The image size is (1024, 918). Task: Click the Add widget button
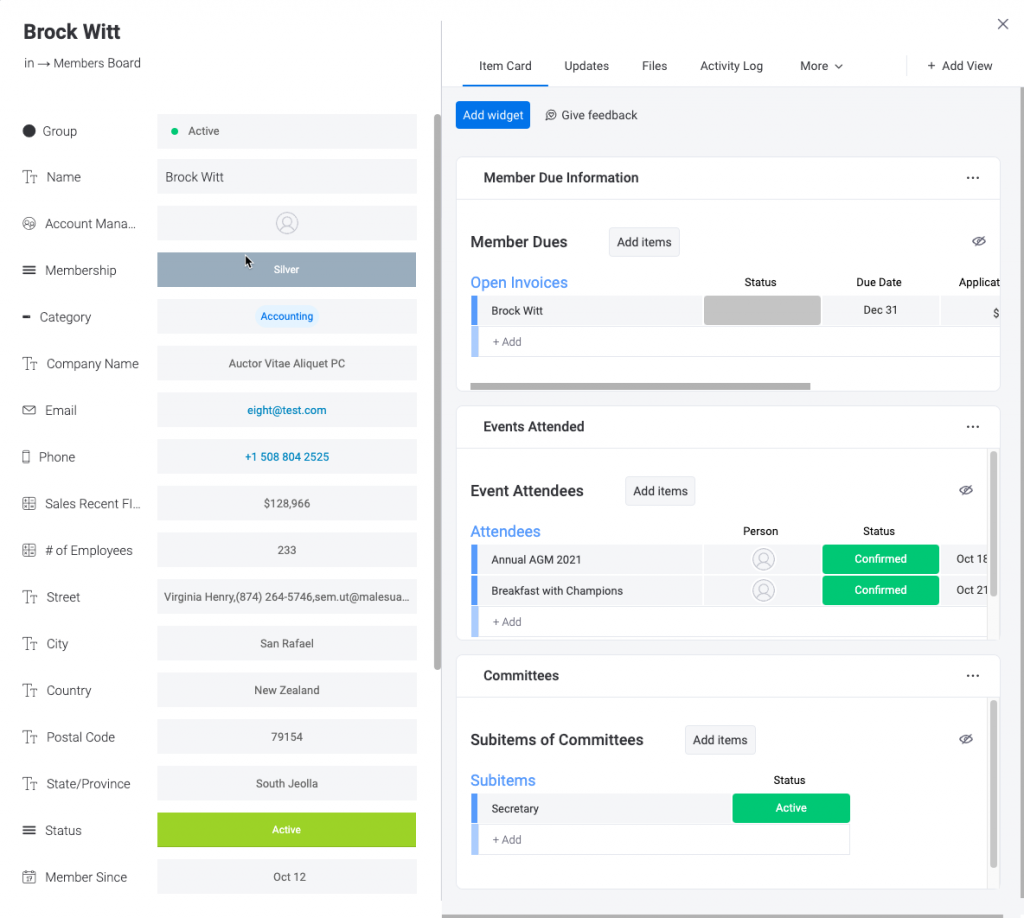click(x=493, y=115)
